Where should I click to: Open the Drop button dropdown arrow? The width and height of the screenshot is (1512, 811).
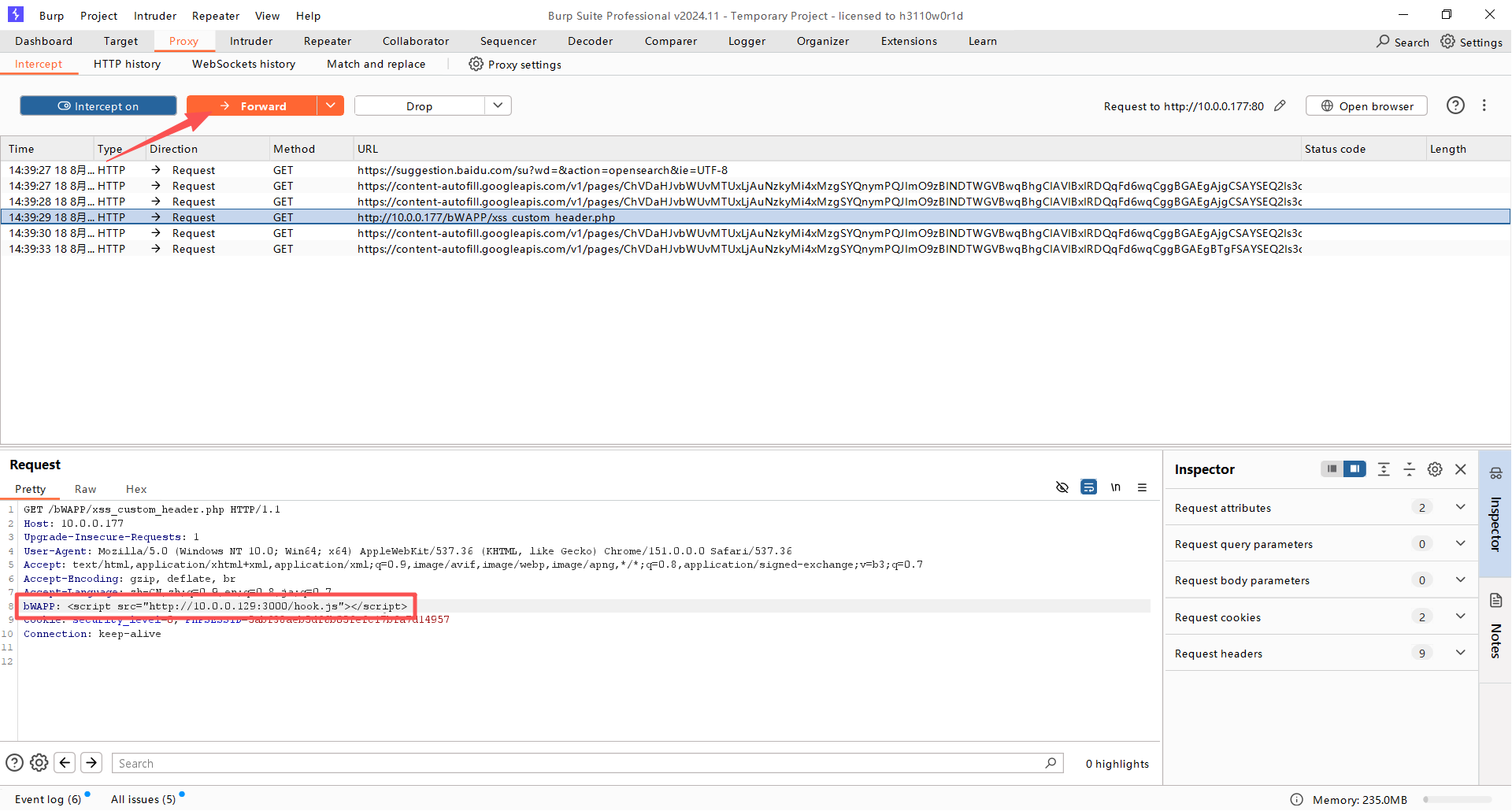(498, 106)
